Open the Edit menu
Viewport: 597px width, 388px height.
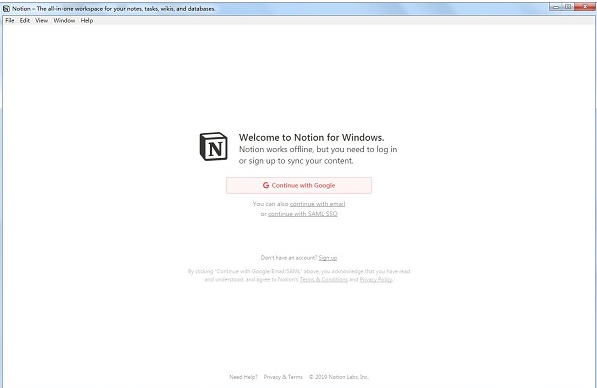click(25, 21)
